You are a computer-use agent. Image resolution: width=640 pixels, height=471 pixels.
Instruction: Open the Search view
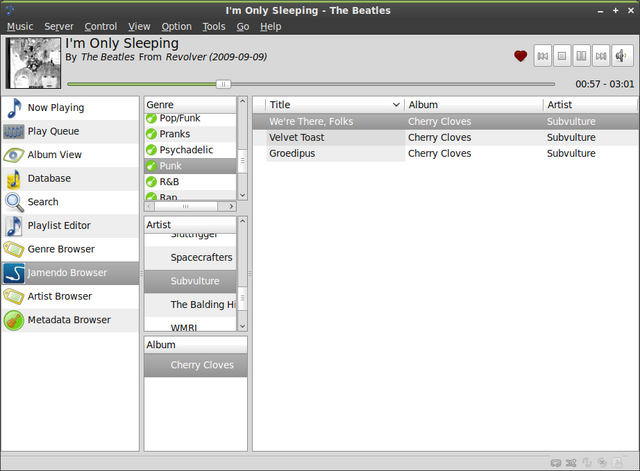pos(70,202)
